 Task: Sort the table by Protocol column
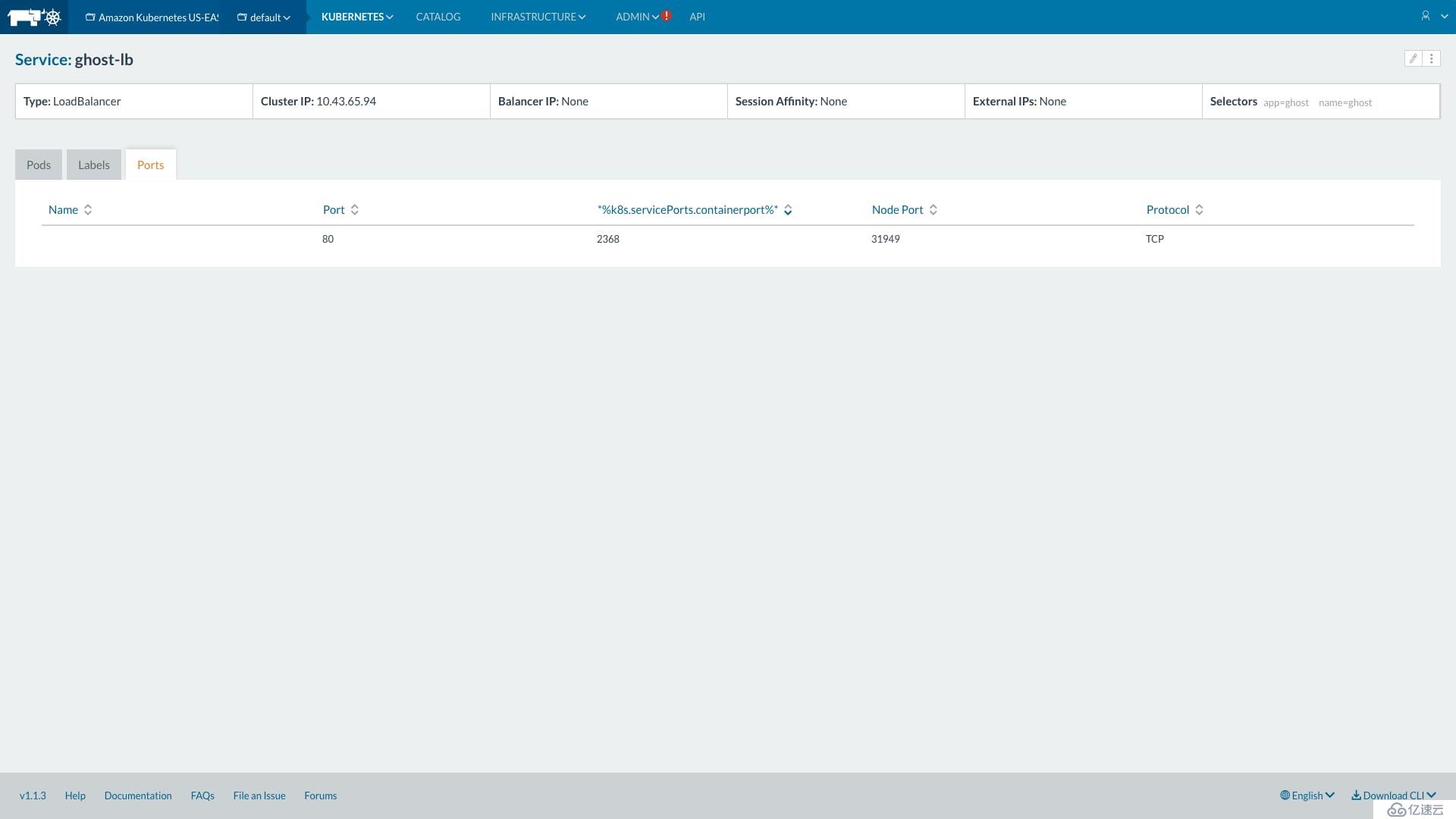(1168, 210)
